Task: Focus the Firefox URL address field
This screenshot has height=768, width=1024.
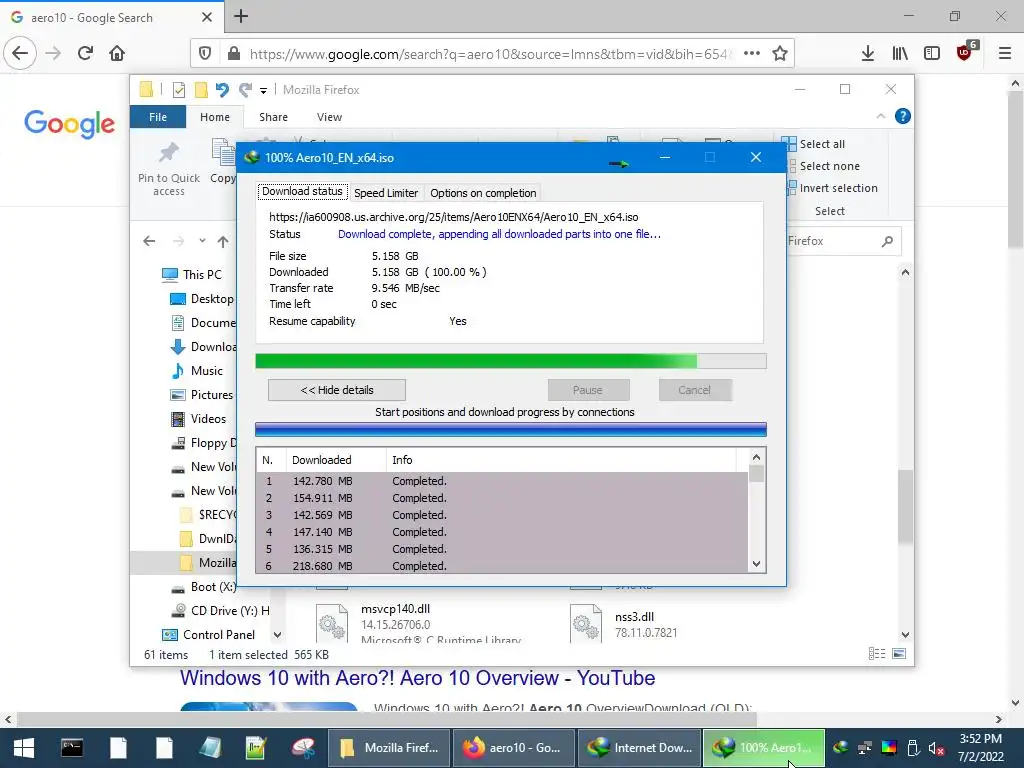Action: click(x=488, y=54)
